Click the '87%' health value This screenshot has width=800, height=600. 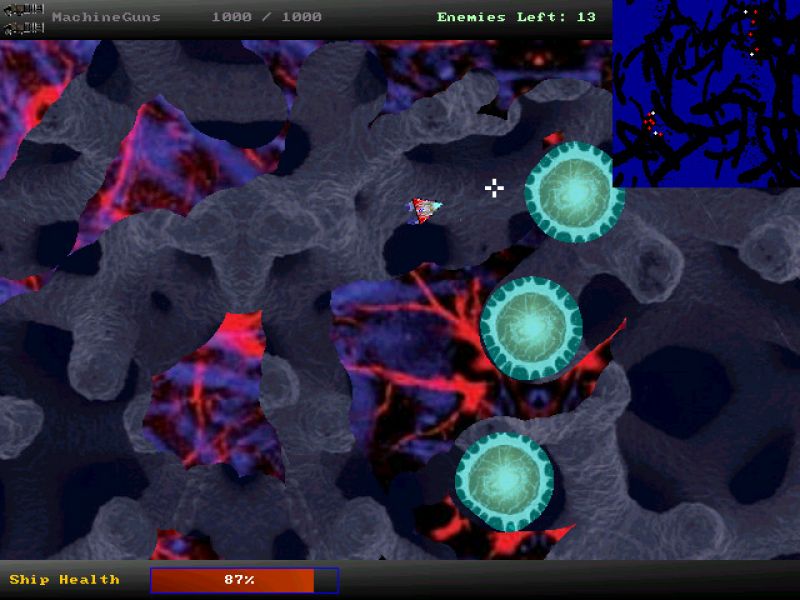[x=239, y=580]
